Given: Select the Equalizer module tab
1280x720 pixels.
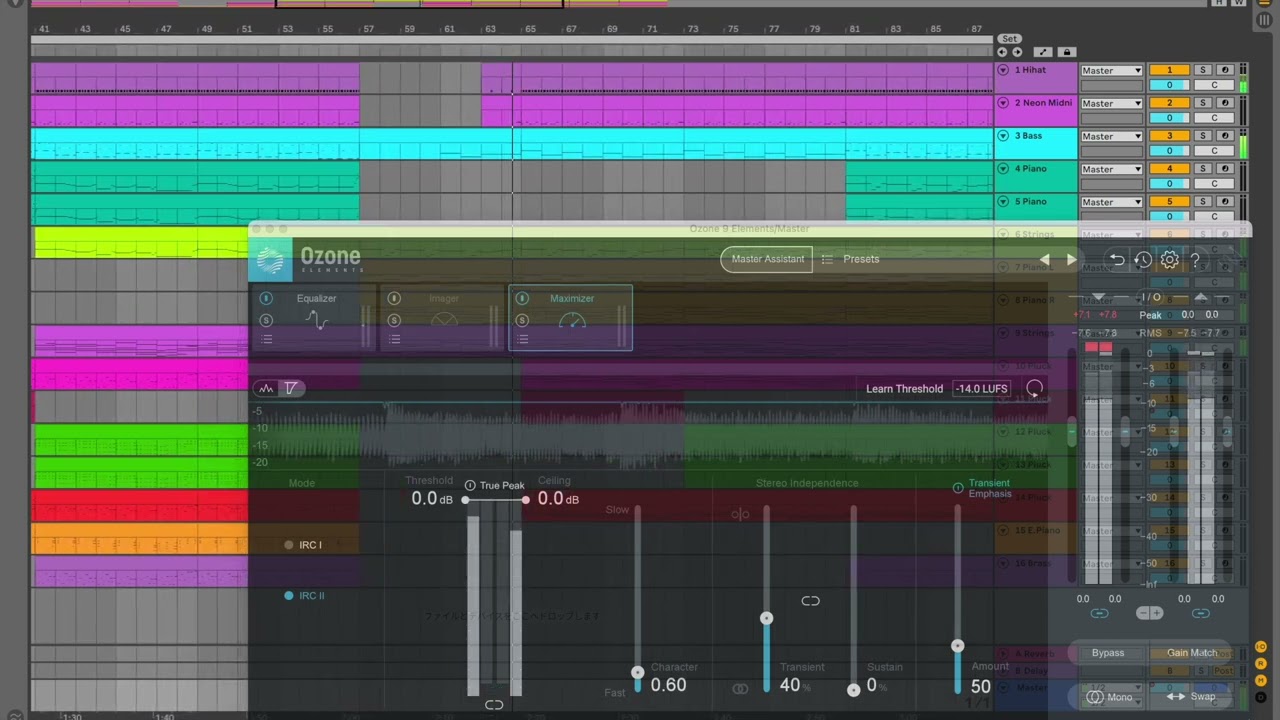Looking at the screenshot, I should pyautogui.click(x=315, y=318).
